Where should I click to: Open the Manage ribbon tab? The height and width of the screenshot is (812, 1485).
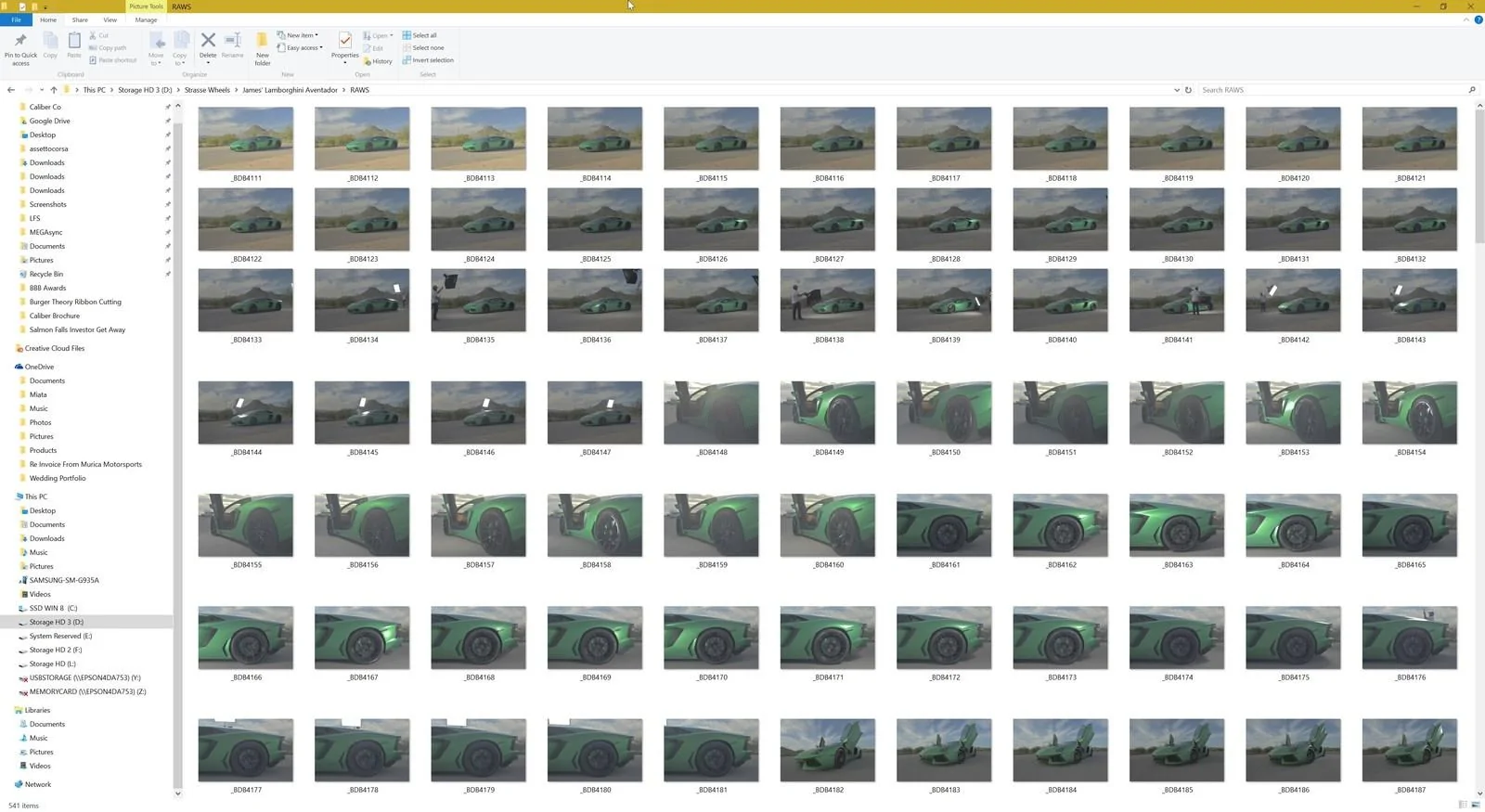click(x=146, y=19)
